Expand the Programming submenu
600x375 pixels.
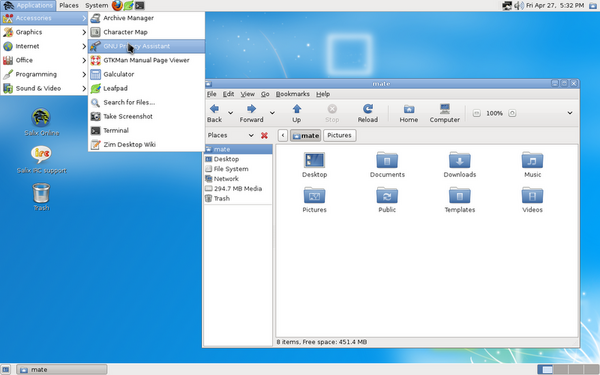44,74
